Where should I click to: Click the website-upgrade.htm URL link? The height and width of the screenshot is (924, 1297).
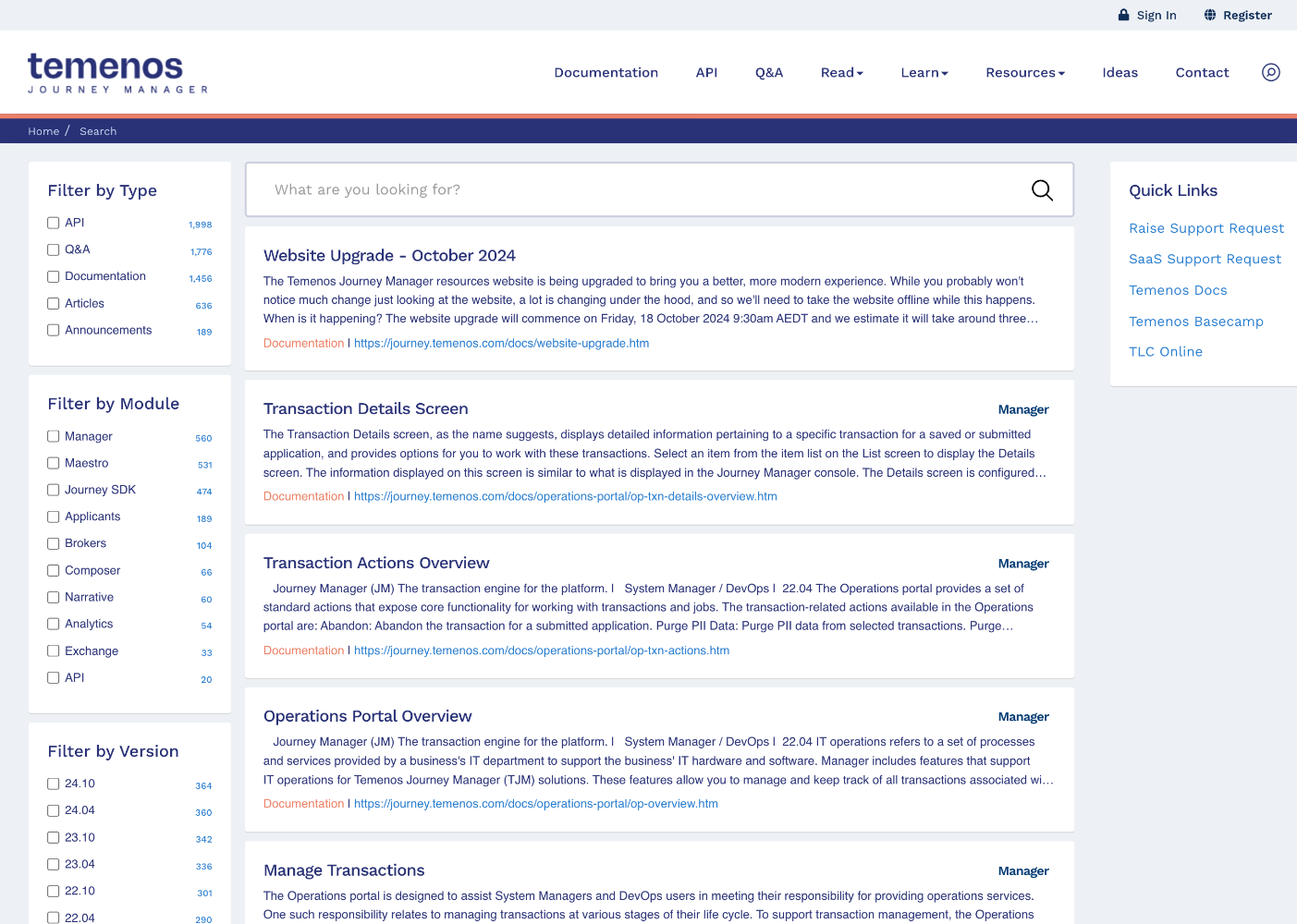click(501, 343)
